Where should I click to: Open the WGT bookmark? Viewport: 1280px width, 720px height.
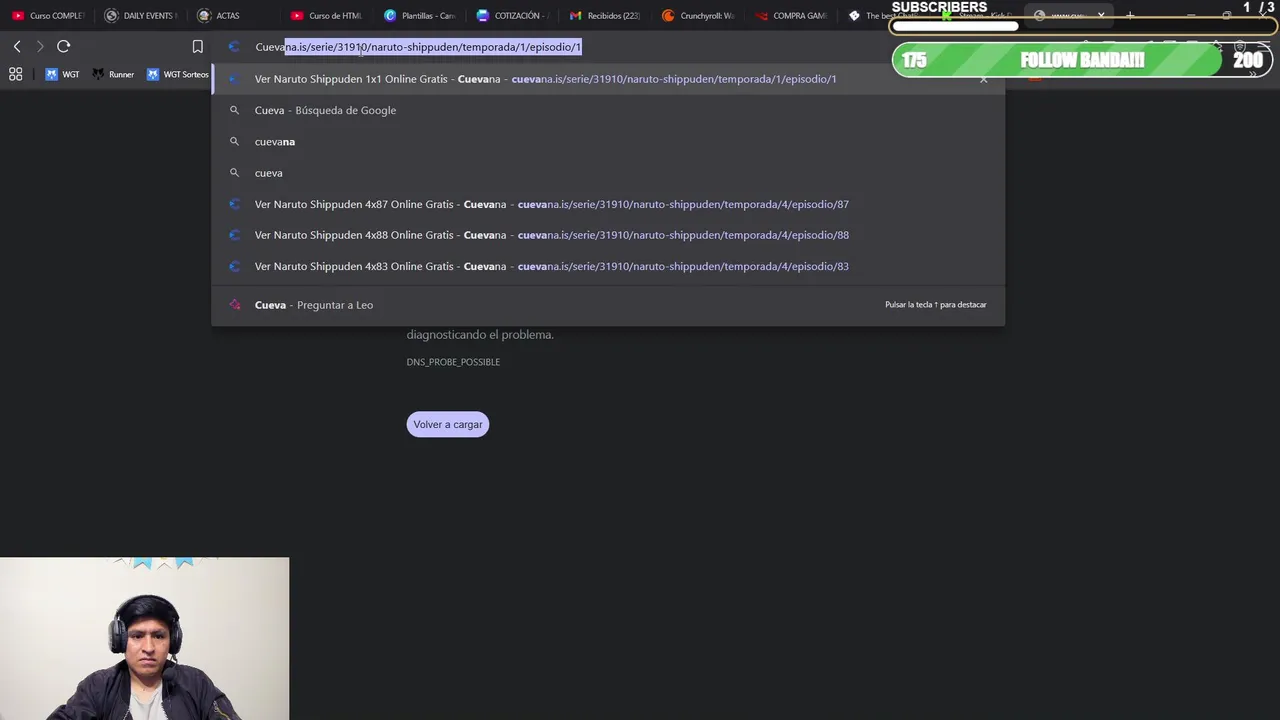62,74
